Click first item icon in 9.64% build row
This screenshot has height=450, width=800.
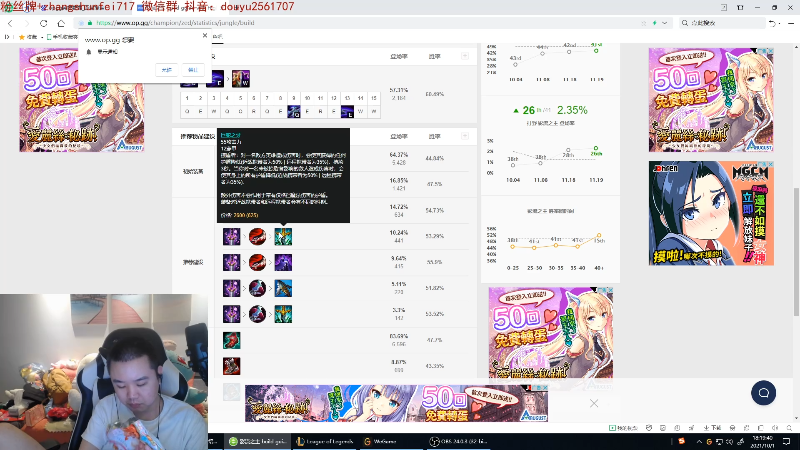coord(231,262)
